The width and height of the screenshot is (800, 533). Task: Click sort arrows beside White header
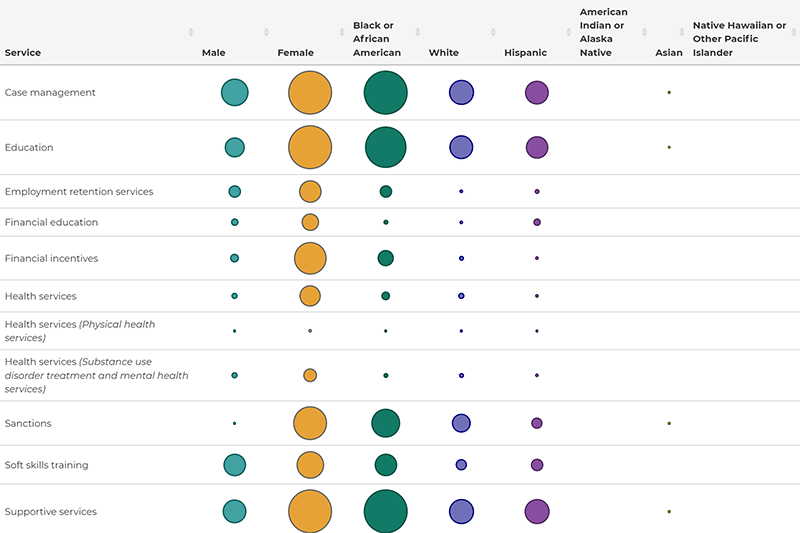[x=494, y=32]
